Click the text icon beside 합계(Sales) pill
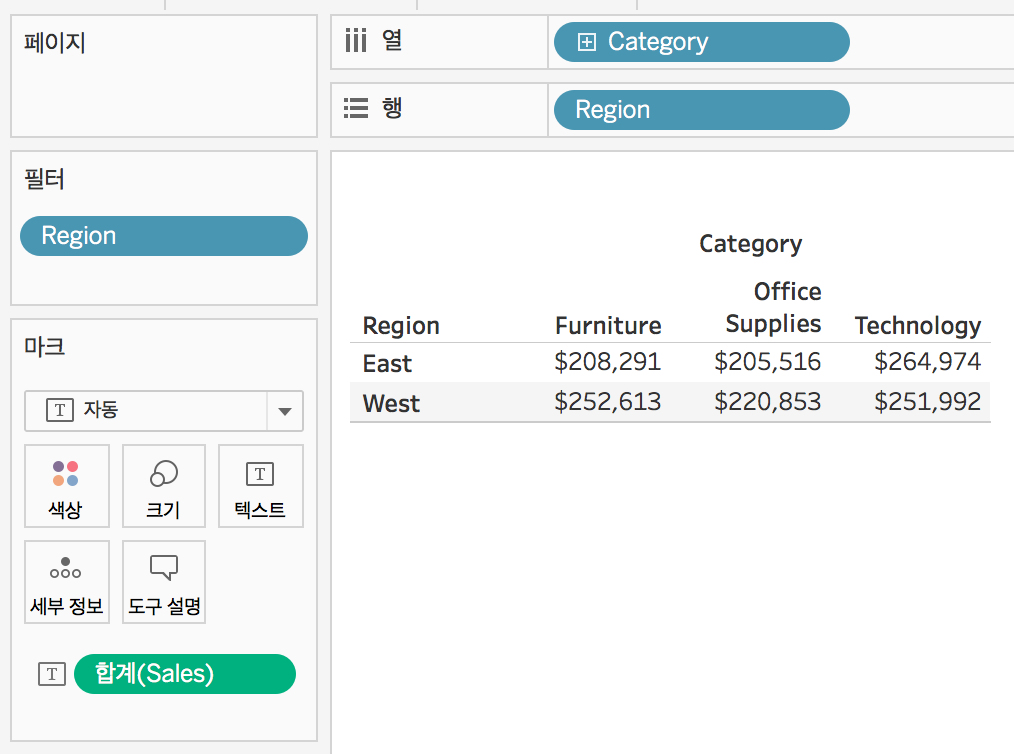1014x754 pixels. click(52, 674)
